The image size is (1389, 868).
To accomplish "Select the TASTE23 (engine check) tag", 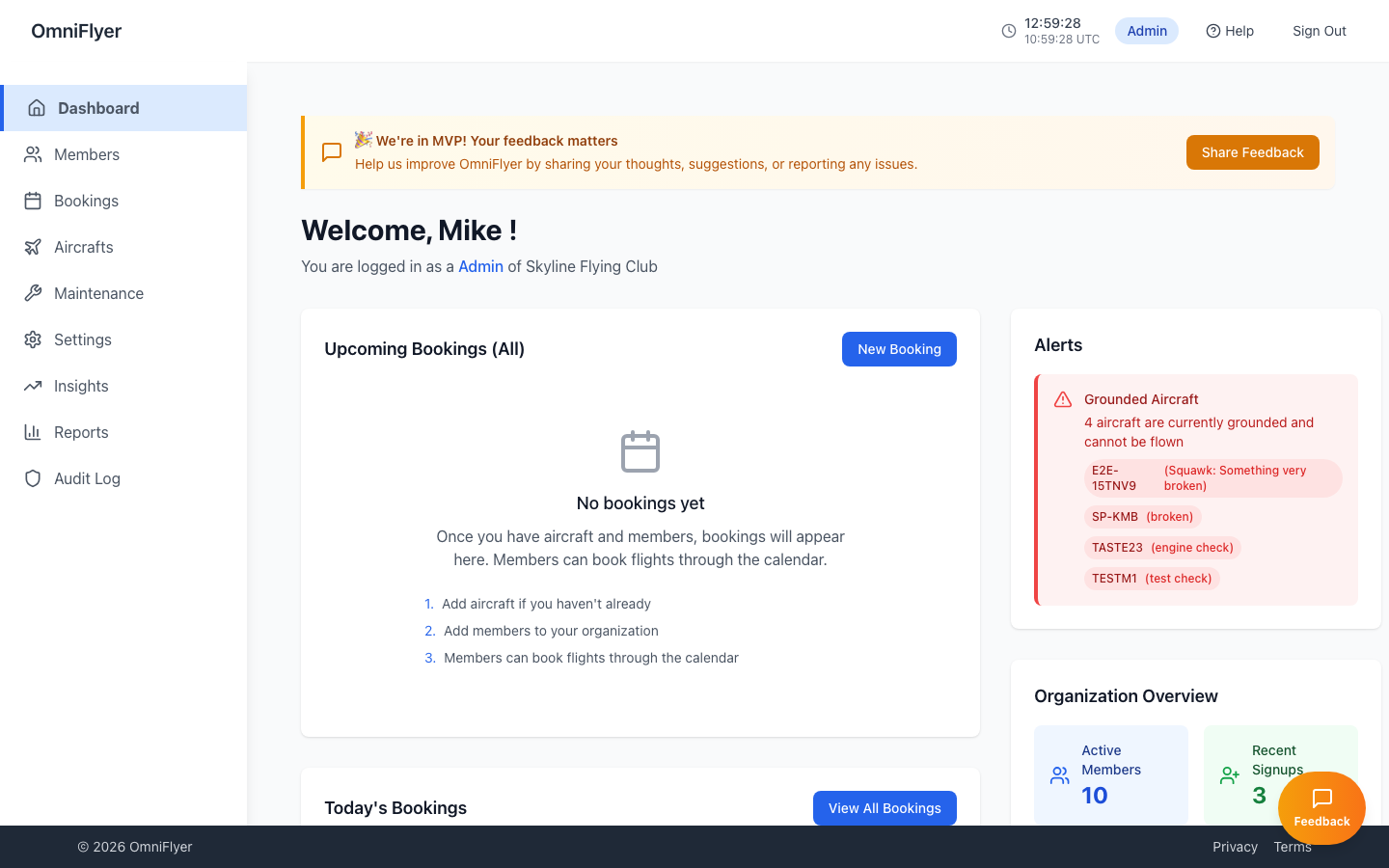I will [1162, 548].
